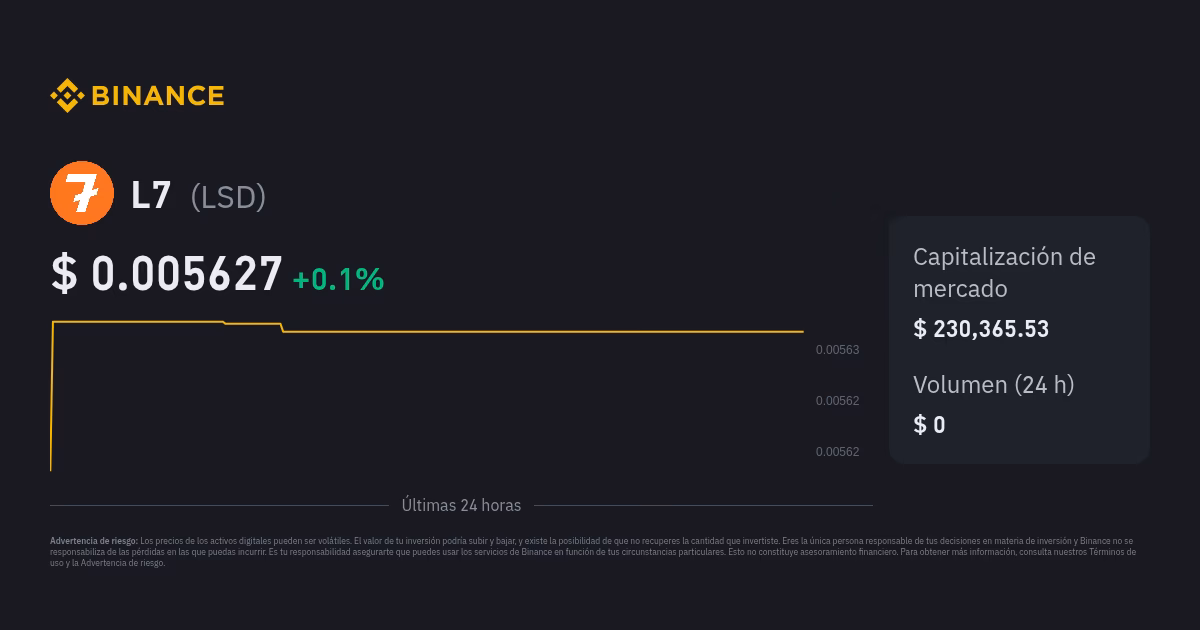Viewport: 1200px width, 630px height.
Task: Click the lowest 0.00562 axis label
Action: click(837, 452)
